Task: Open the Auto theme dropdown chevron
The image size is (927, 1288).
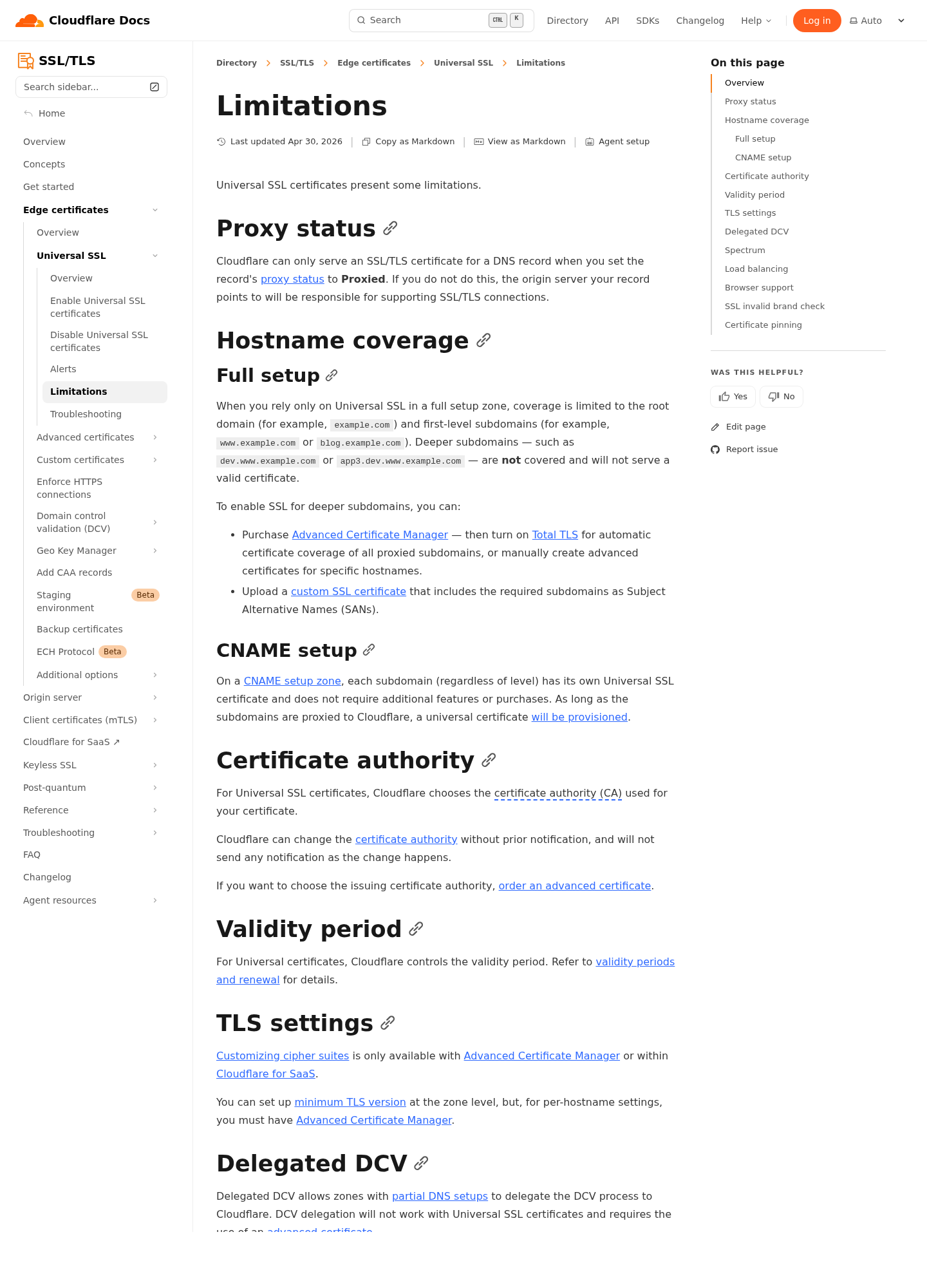Action: (901, 21)
